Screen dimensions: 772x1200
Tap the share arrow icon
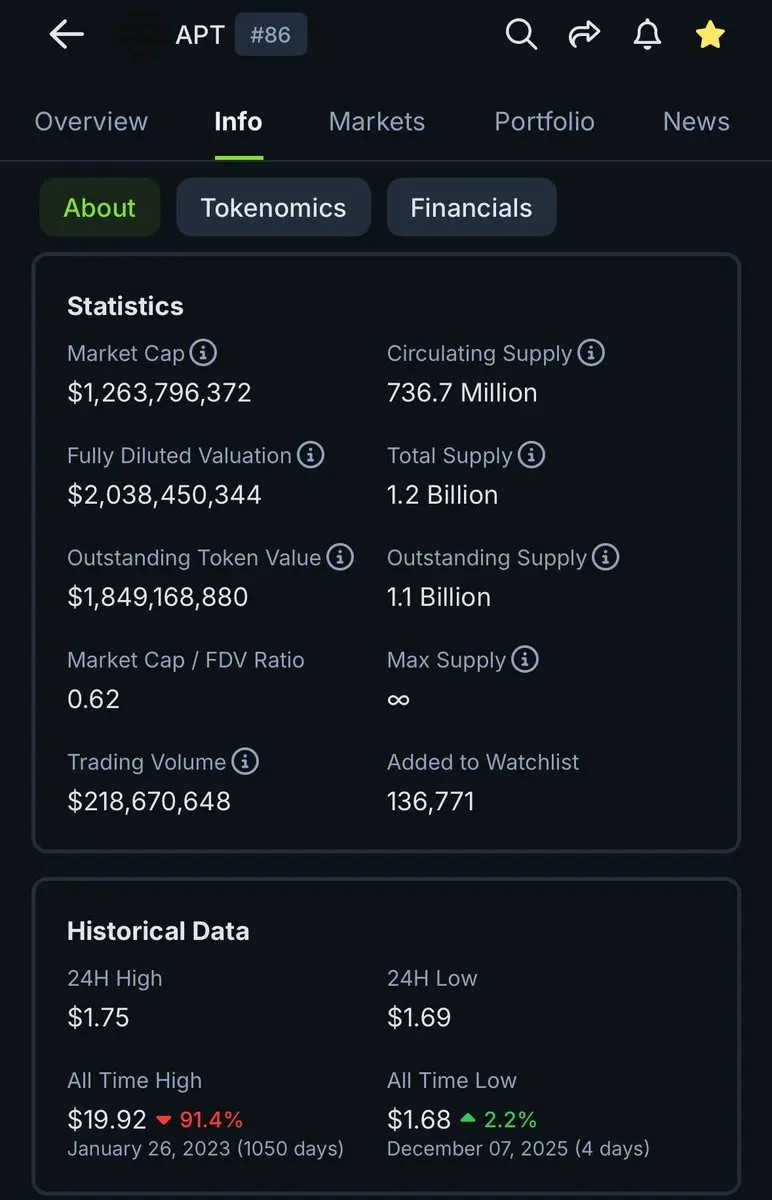tap(583, 35)
